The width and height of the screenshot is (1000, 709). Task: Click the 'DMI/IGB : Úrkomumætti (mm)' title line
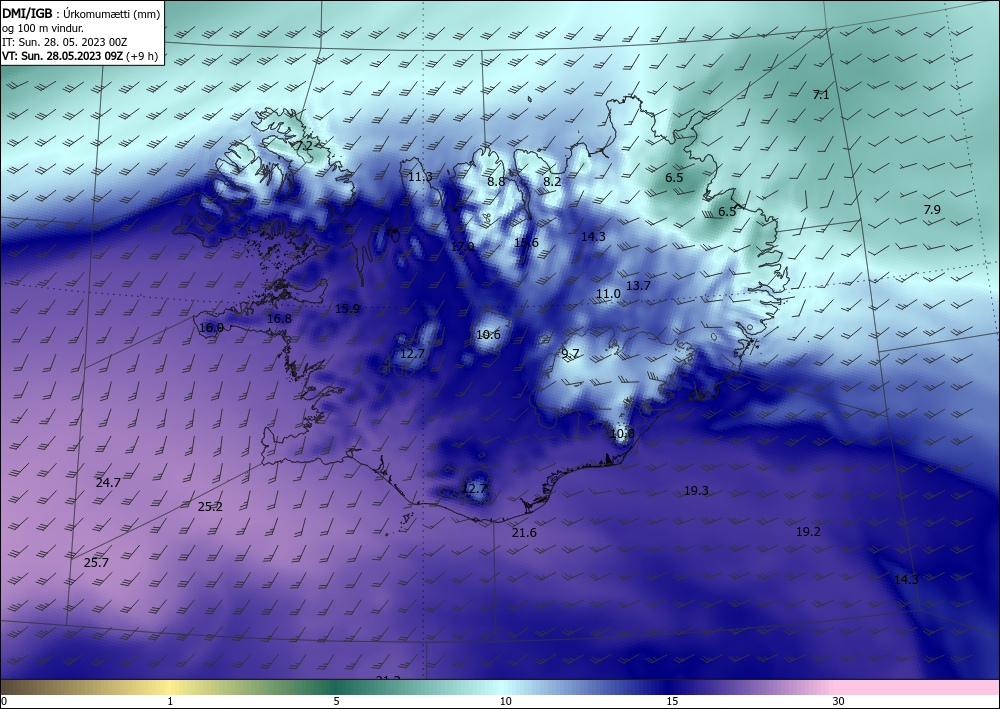[81, 14]
